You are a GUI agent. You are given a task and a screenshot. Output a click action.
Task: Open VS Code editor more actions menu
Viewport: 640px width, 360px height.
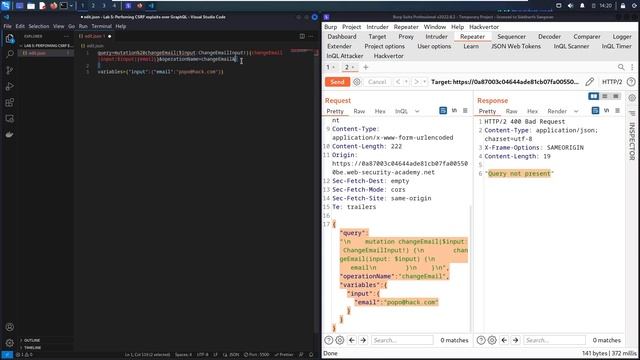tap(311, 36)
